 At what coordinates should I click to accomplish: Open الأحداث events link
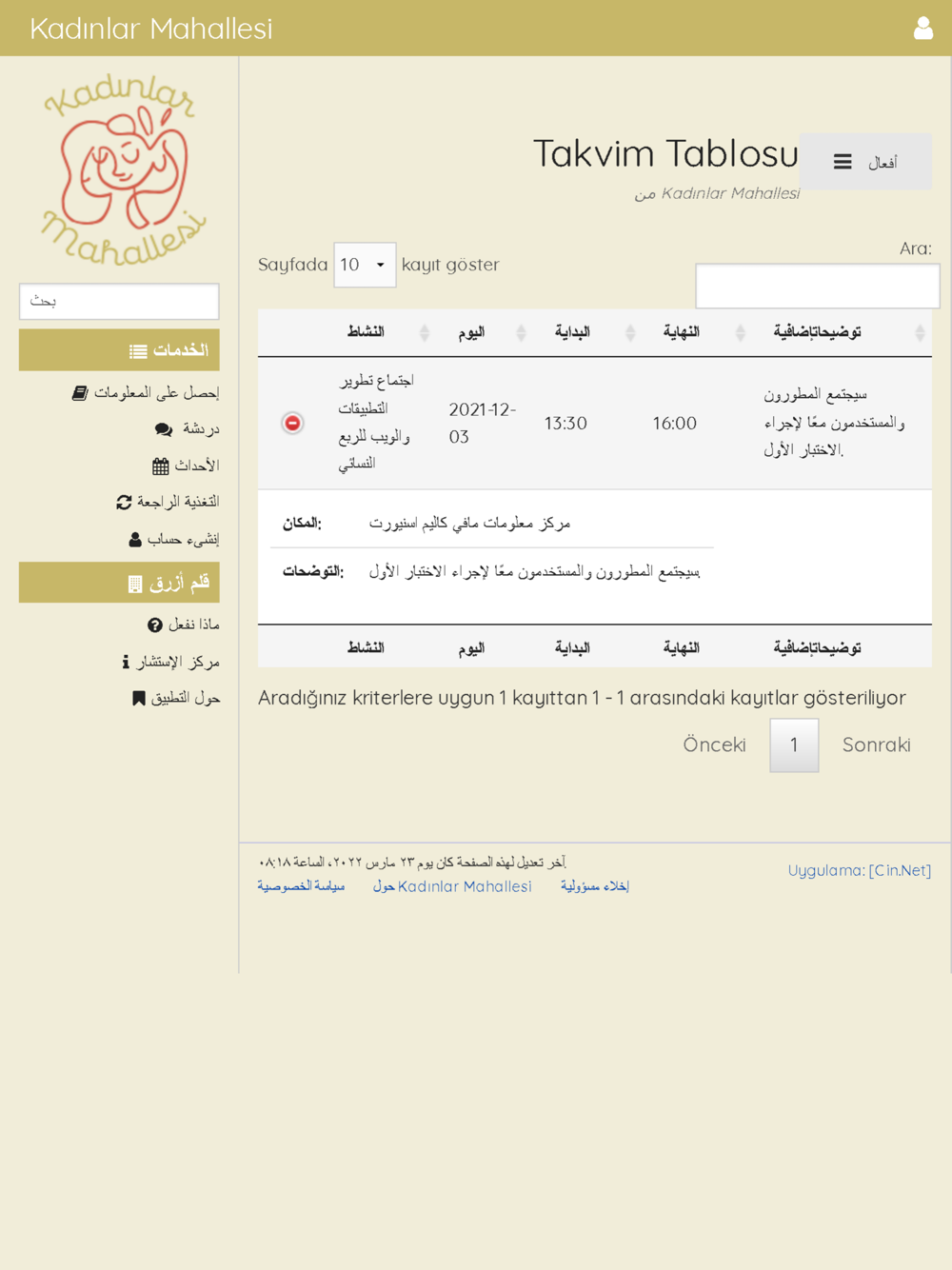[186, 466]
